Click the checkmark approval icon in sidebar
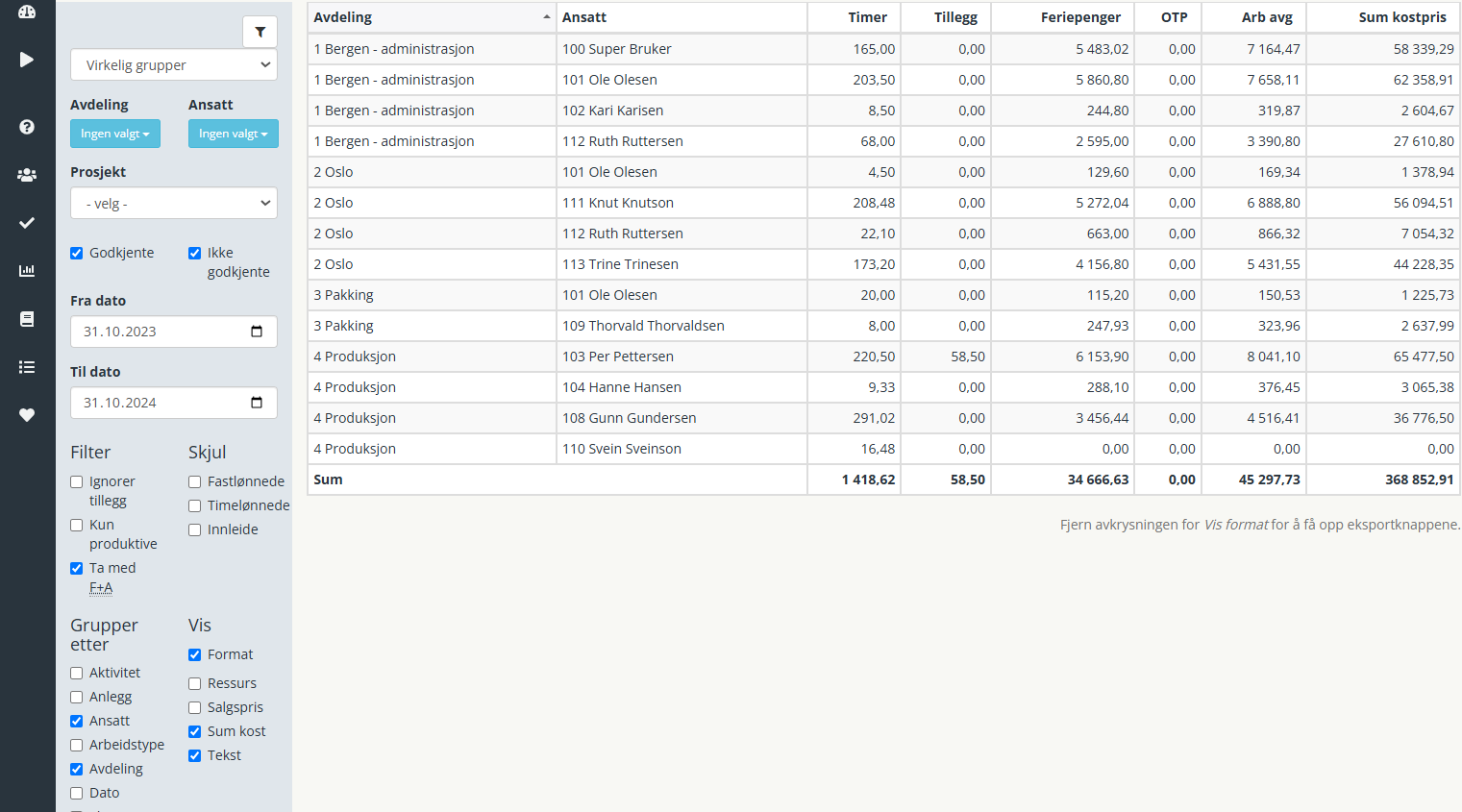The image size is (1462, 812). pyautogui.click(x=27, y=223)
